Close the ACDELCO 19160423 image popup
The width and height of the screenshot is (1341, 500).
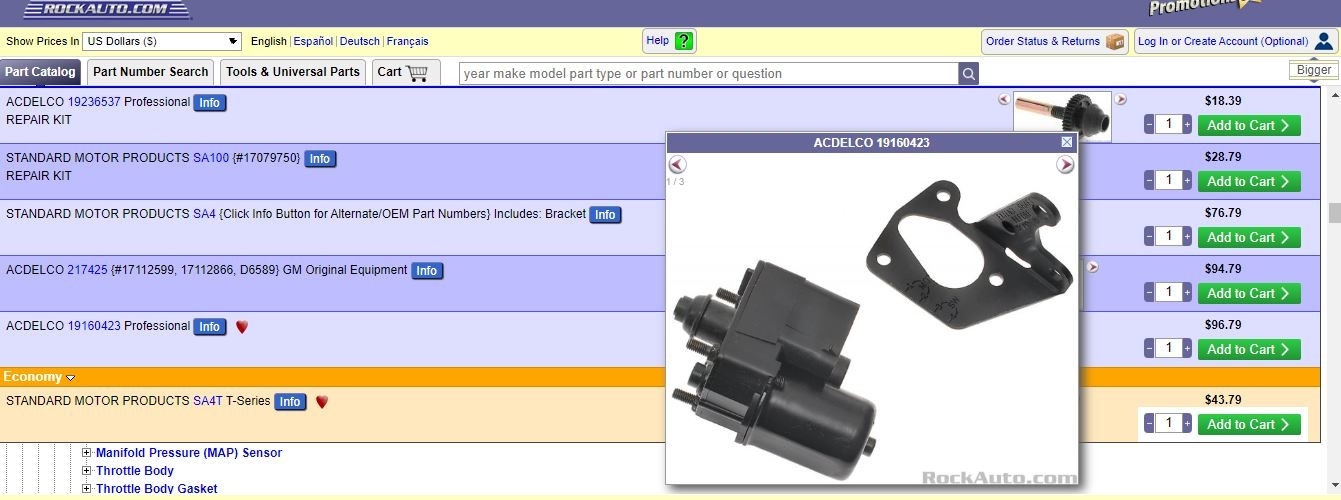[x=1067, y=142]
